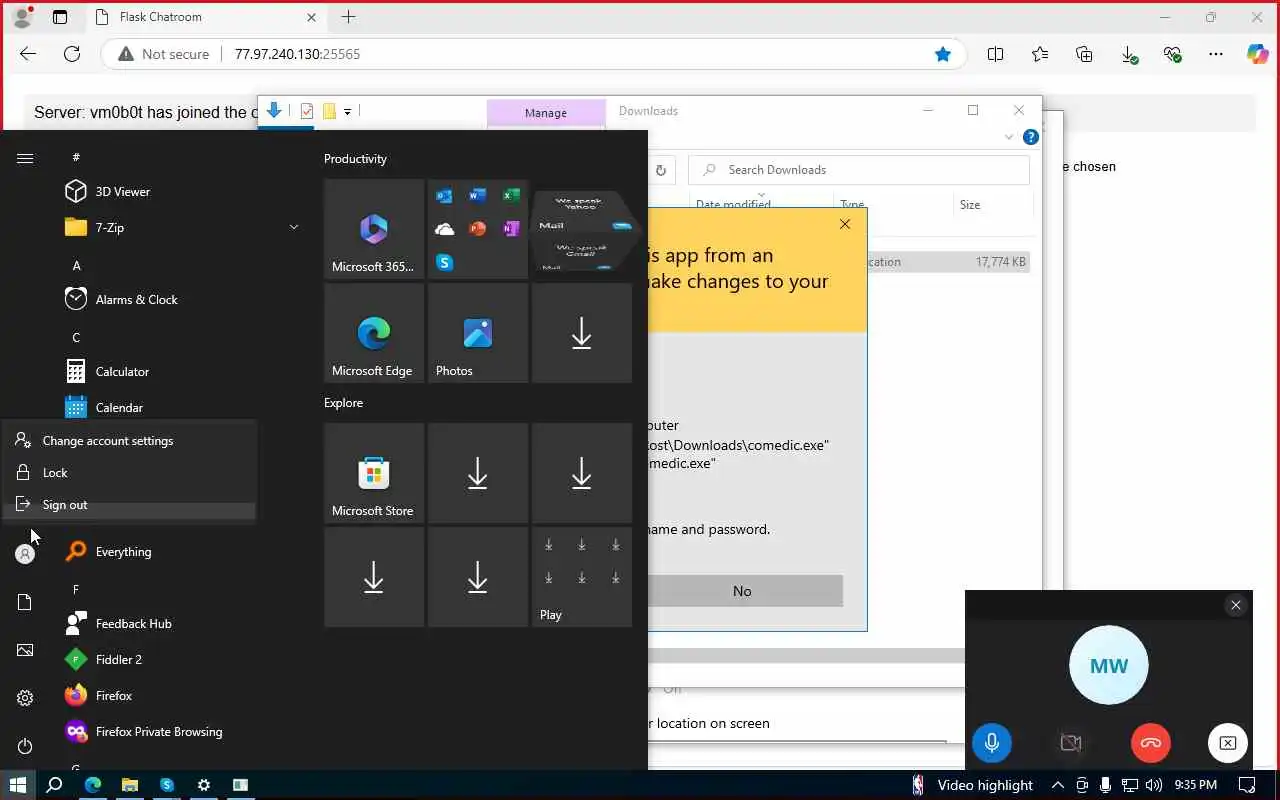The height and width of the screenshot is (800, 1280).
Task: Expand the 7-Zip folder chevron
Action: pyautogui.click(x=294, y=227)
